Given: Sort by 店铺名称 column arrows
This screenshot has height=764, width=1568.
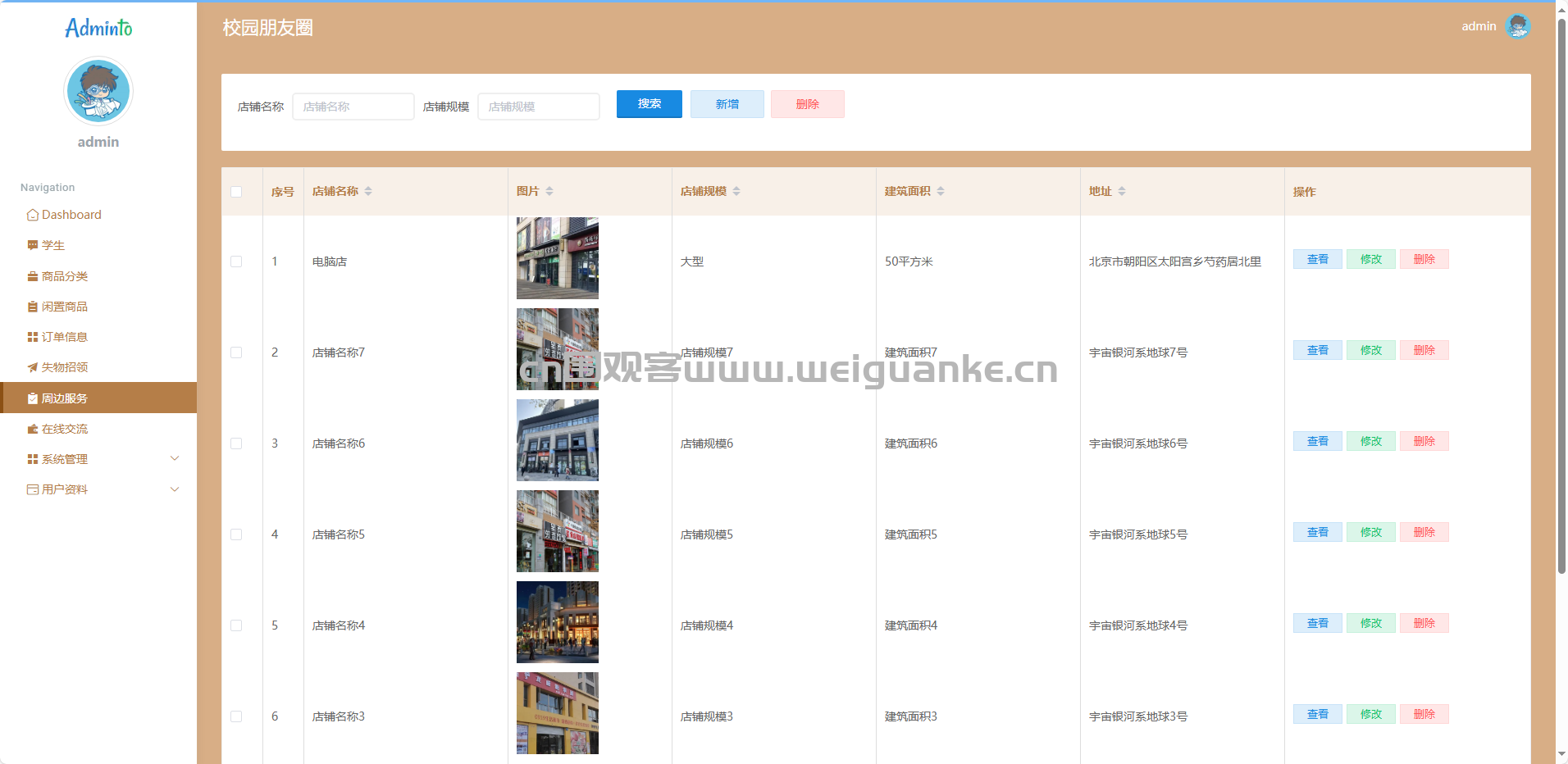Looking at the screenshot, I should (368, 191).
